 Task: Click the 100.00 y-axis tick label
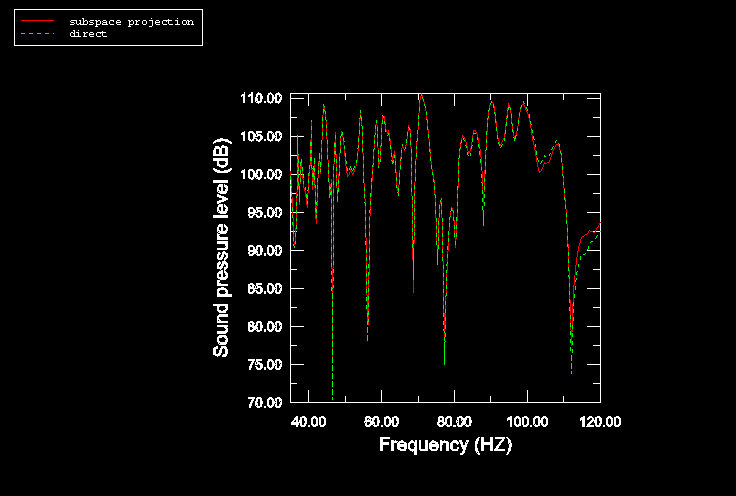click(260, 174)
